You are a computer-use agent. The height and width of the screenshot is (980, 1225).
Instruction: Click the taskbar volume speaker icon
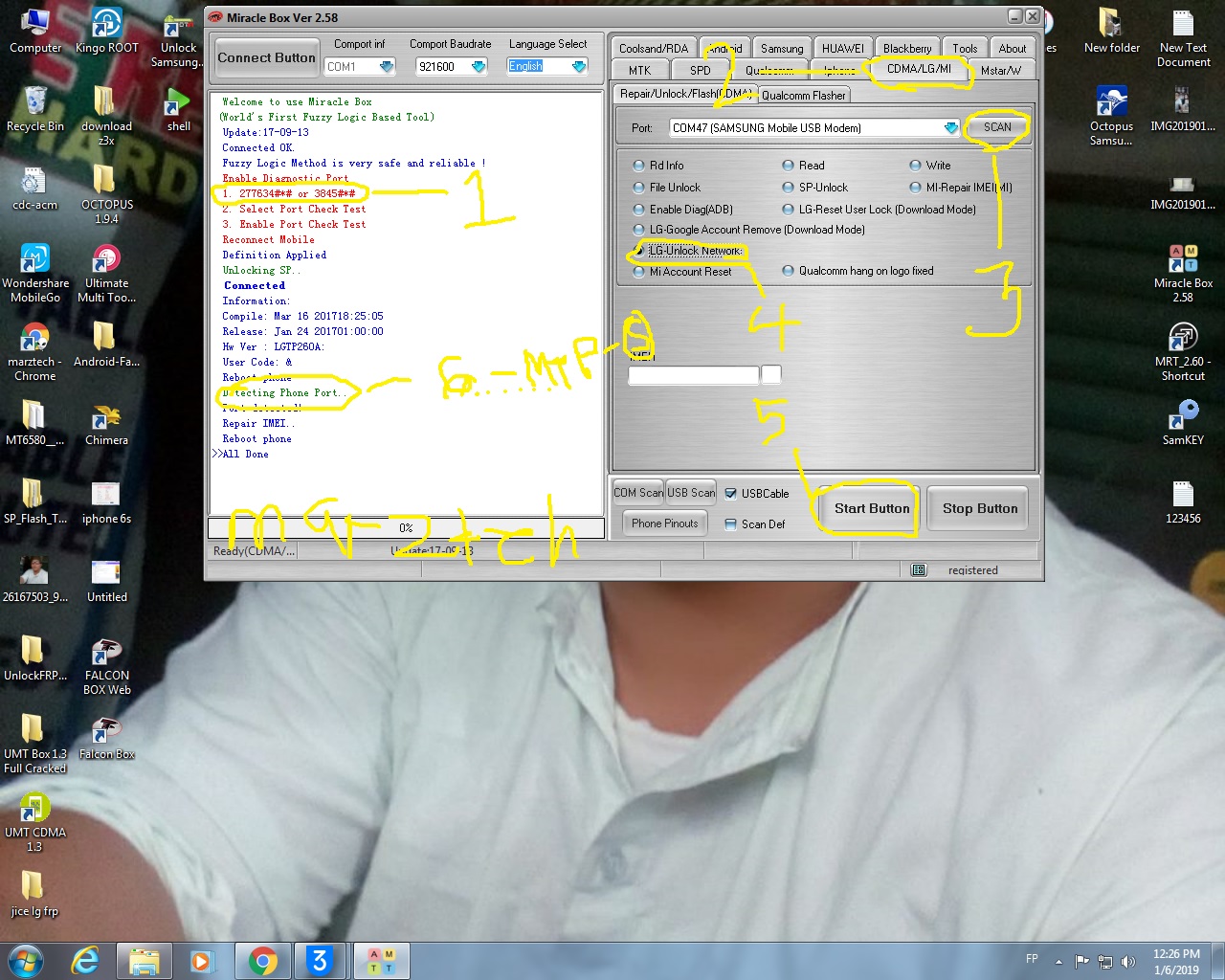coord(1128,961)
